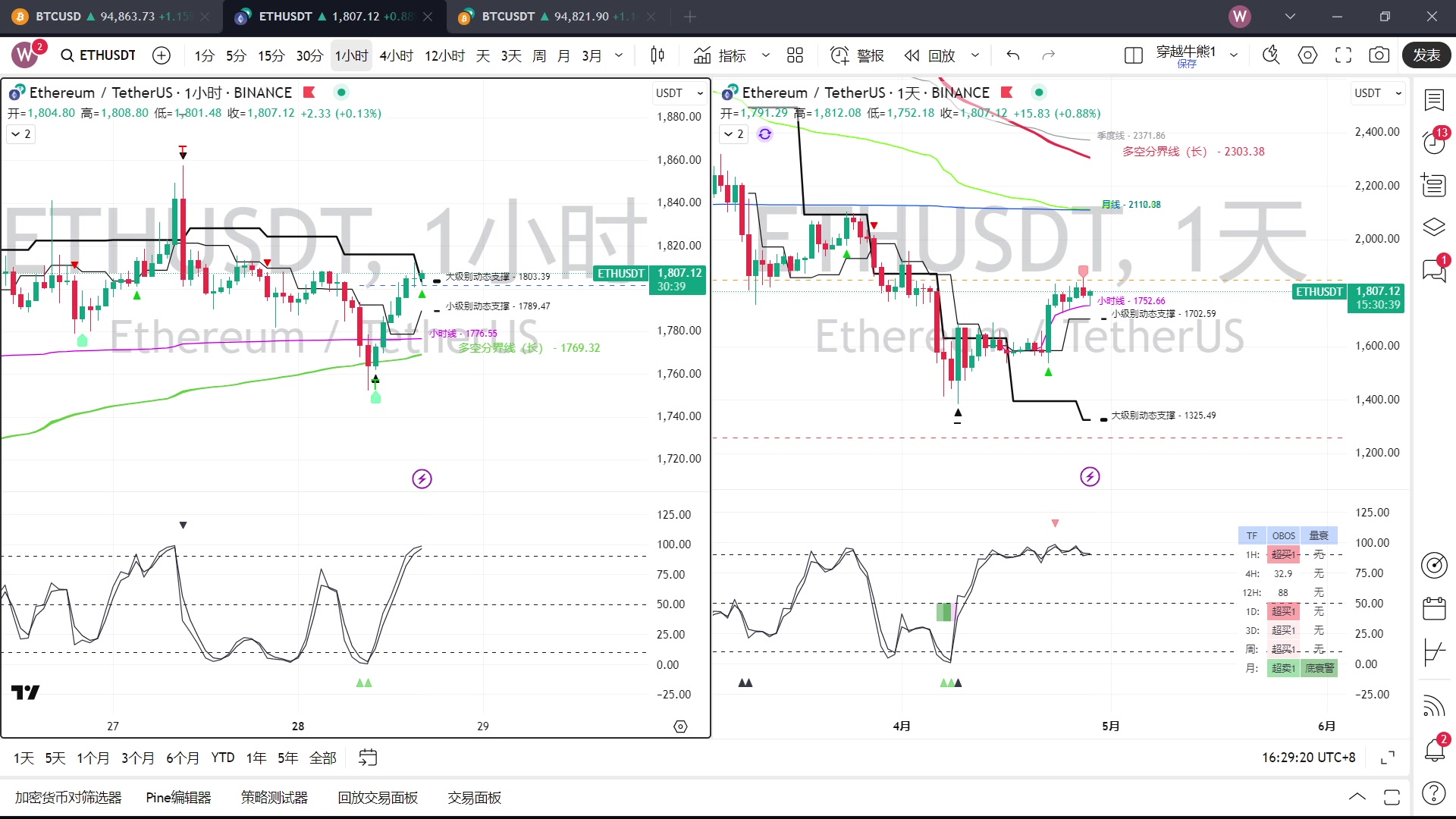
Task: Select the YTD date range
Action: tap(222, 758)
